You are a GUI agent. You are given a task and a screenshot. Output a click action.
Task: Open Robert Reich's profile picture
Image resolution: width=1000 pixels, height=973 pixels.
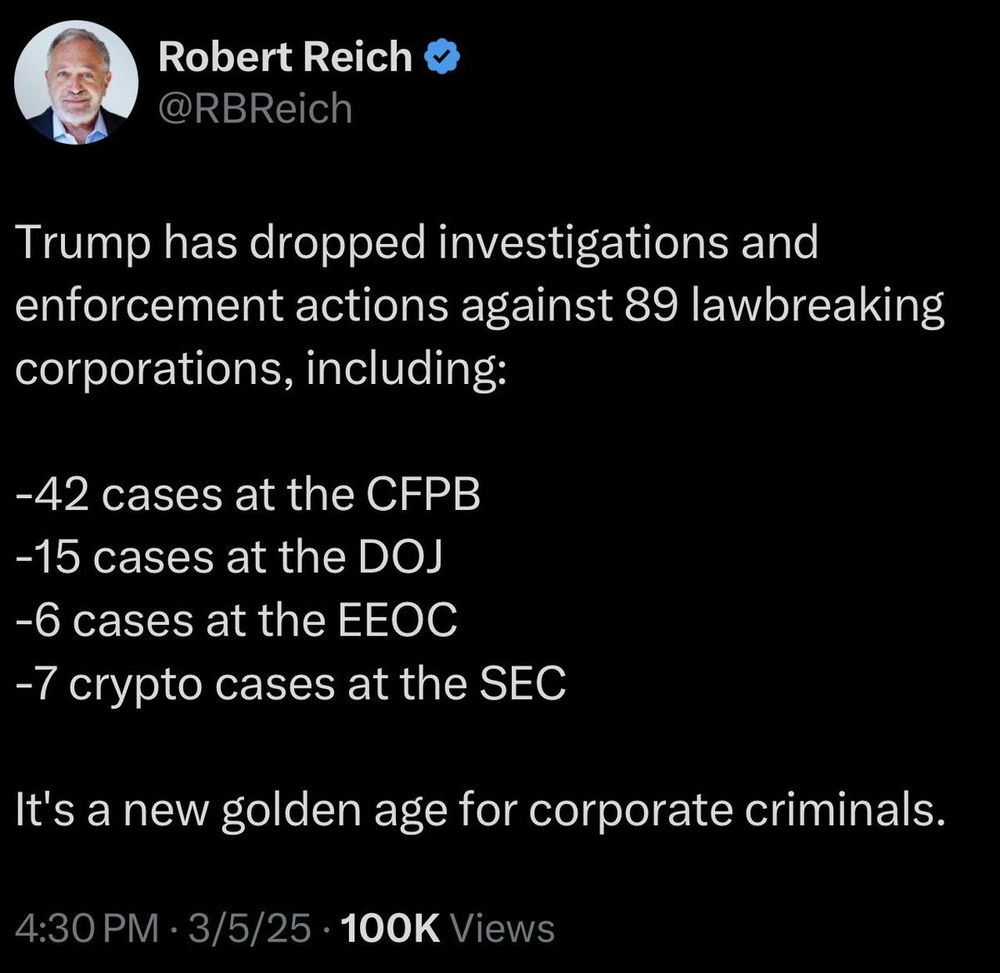76,82
